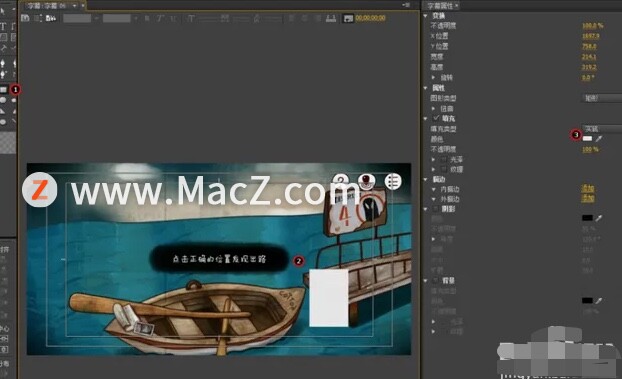The height and width of the screenshot is (379, 622).
Task: Click the timecode 00;00;00;00 display
Action: (x=370, y=18)
